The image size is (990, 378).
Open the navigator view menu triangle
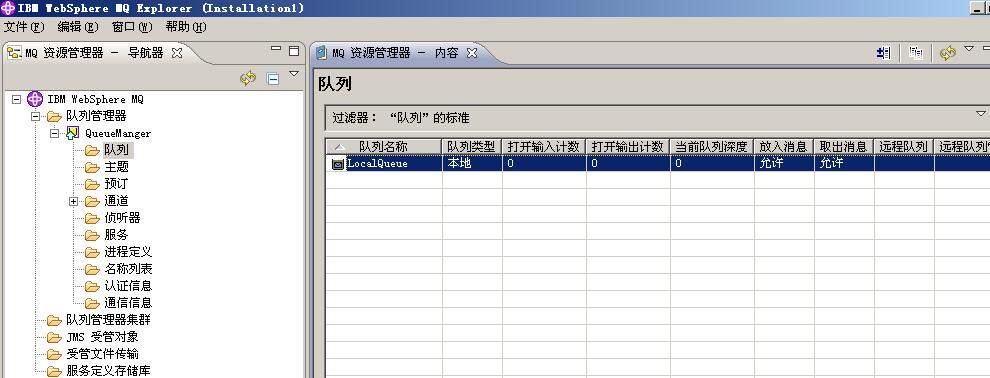[x=294, y=74]
